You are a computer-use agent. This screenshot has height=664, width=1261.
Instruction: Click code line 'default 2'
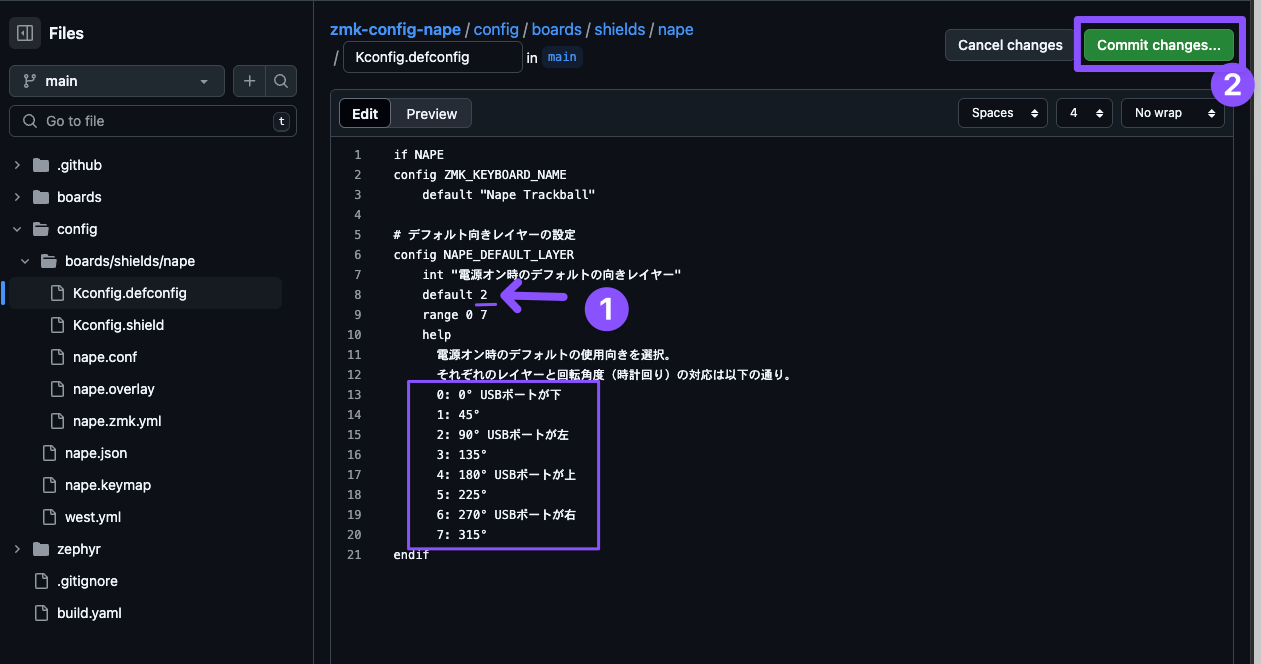pyautogui.click(x=455, y=294)
